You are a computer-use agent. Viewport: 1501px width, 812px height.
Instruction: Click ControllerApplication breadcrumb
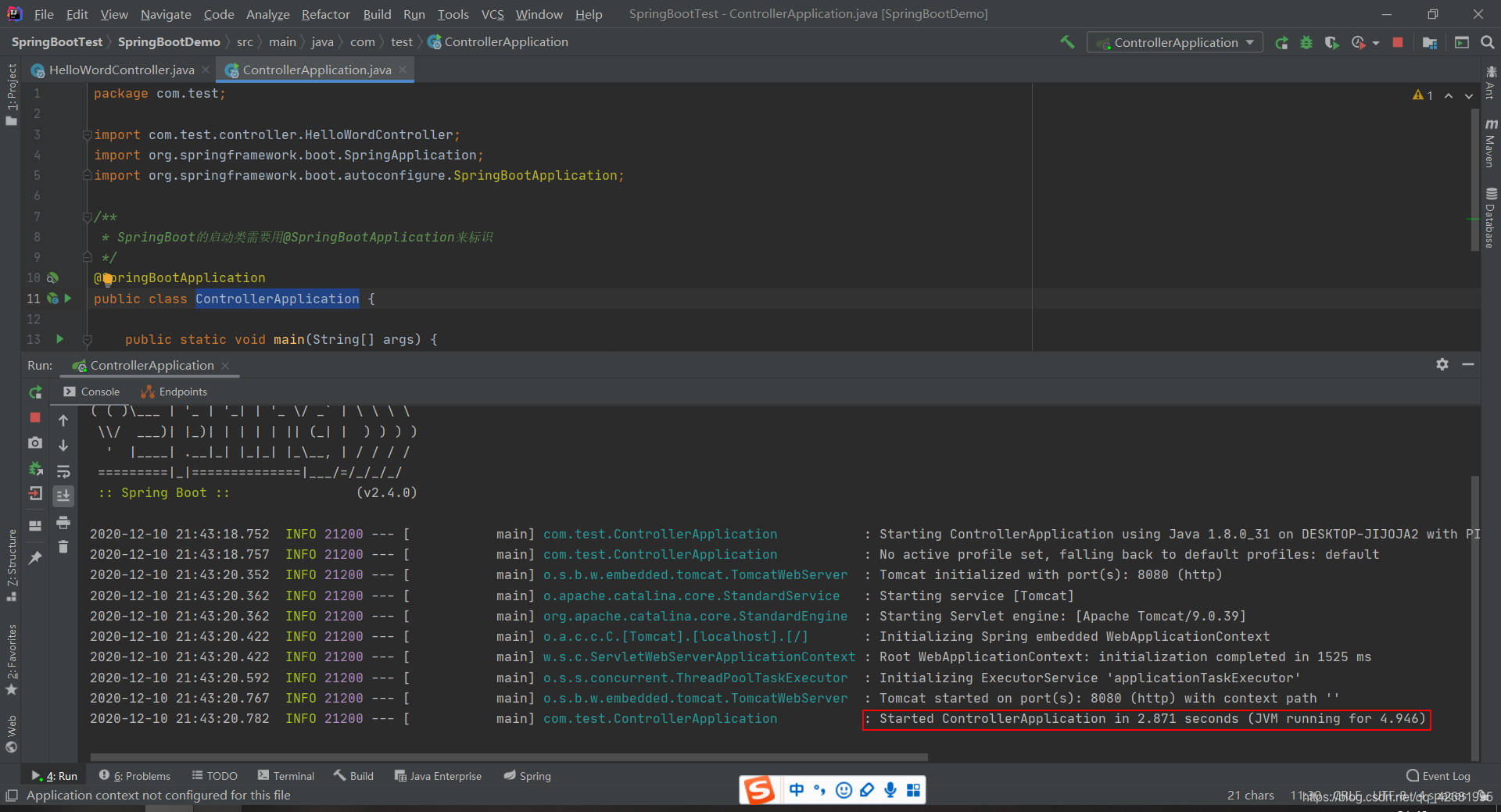tap(498, 41)
